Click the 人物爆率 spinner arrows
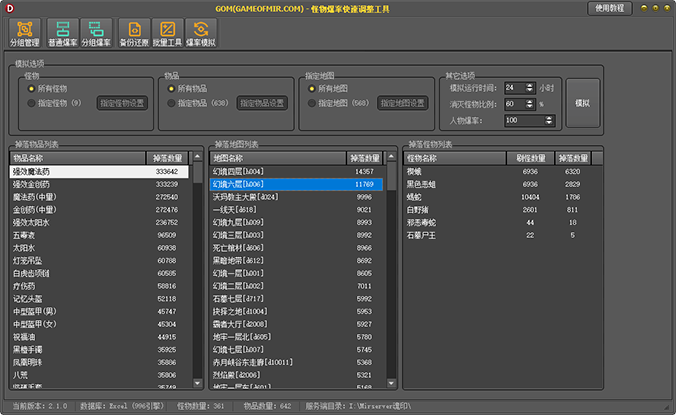This screenshot has width=676, height=415. [548, 120]
